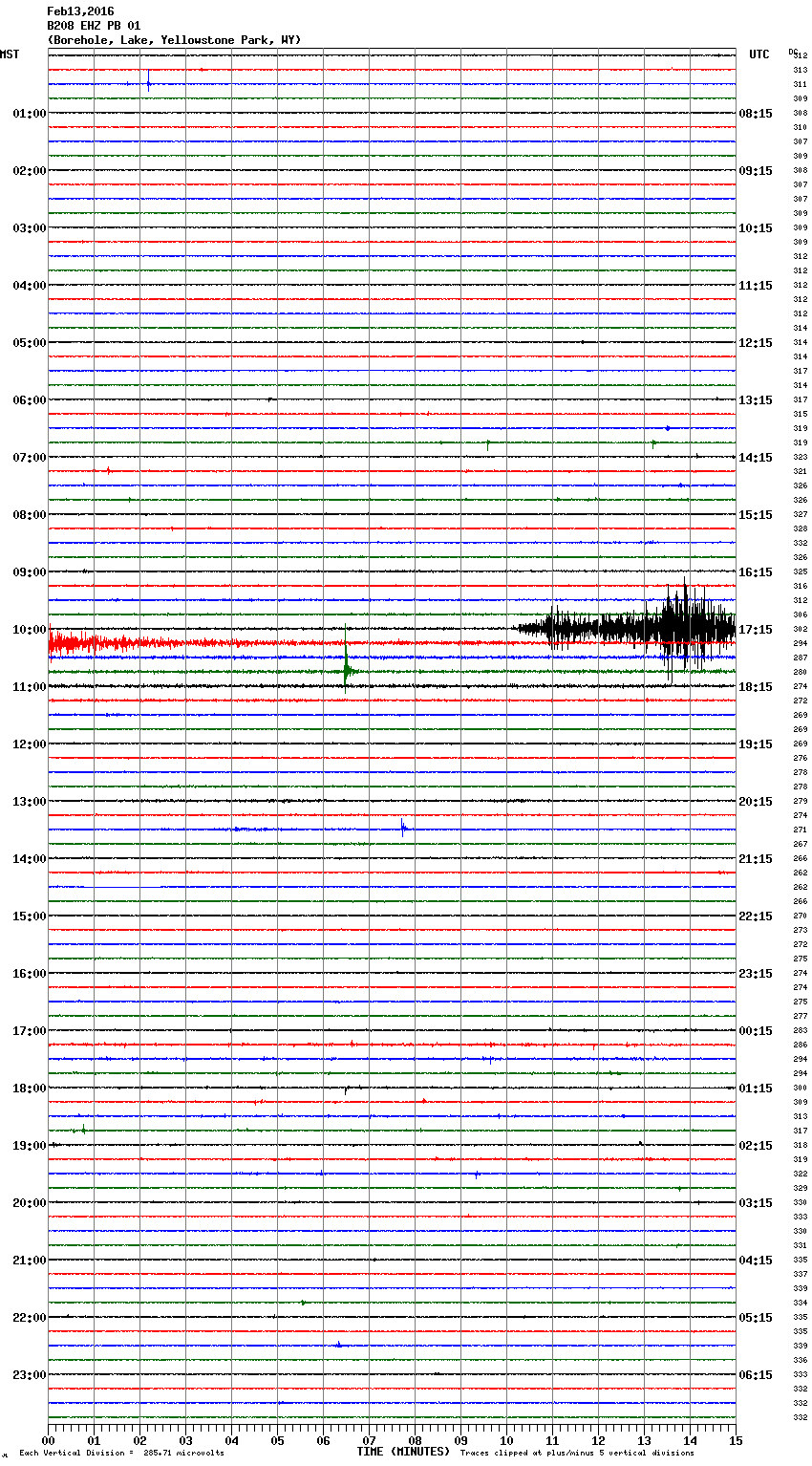812x1466 pixels.
Task: Click the blue spike on the 13:00 hour trace
Action: 403,829
